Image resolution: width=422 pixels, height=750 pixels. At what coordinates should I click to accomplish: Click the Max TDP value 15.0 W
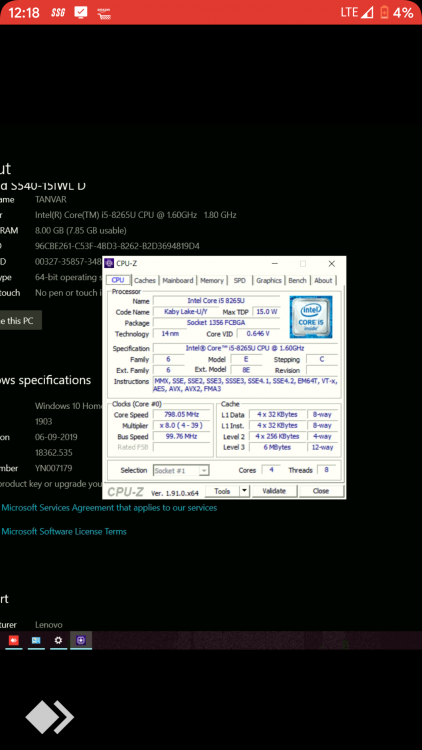coord(267,312)
